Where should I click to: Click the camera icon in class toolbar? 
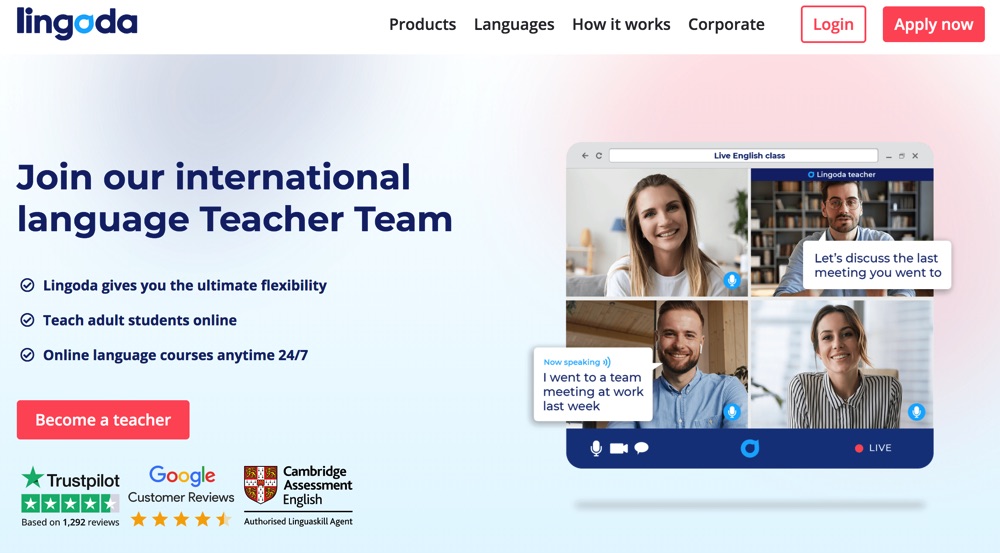[x=619, y=448]
